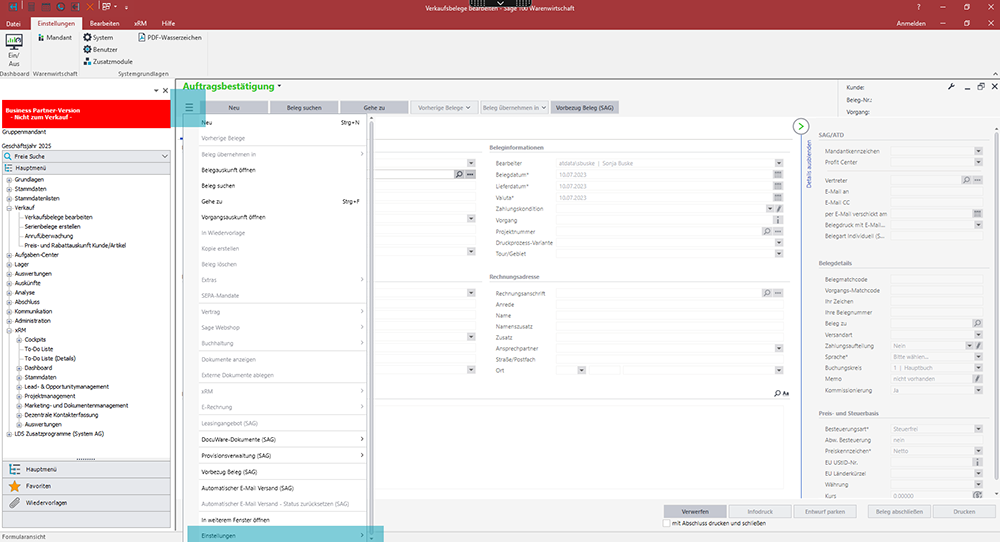This screenshot has height=542, width=1000.
Task: Open the Auftragsbestätigung title dropdown arrow
Action: 281,87
